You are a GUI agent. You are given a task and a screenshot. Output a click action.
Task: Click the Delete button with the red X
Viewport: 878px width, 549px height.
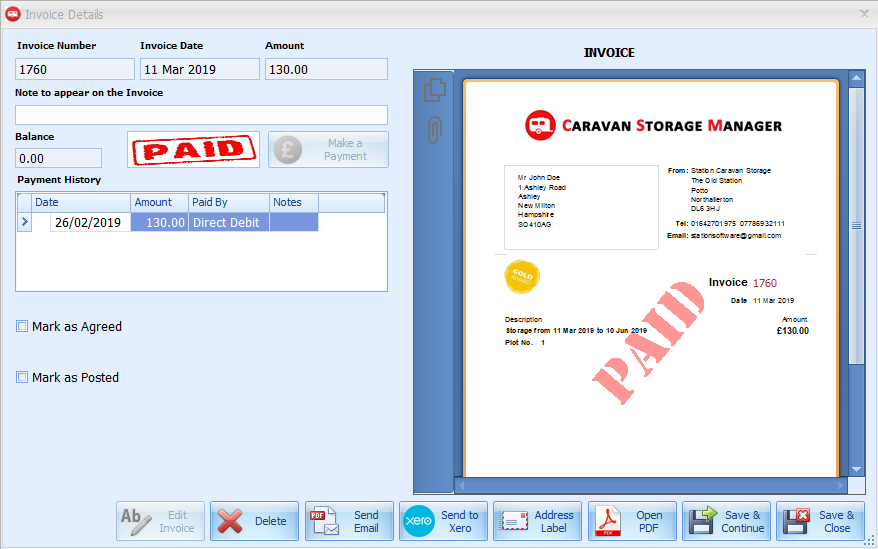coord(254,521)
